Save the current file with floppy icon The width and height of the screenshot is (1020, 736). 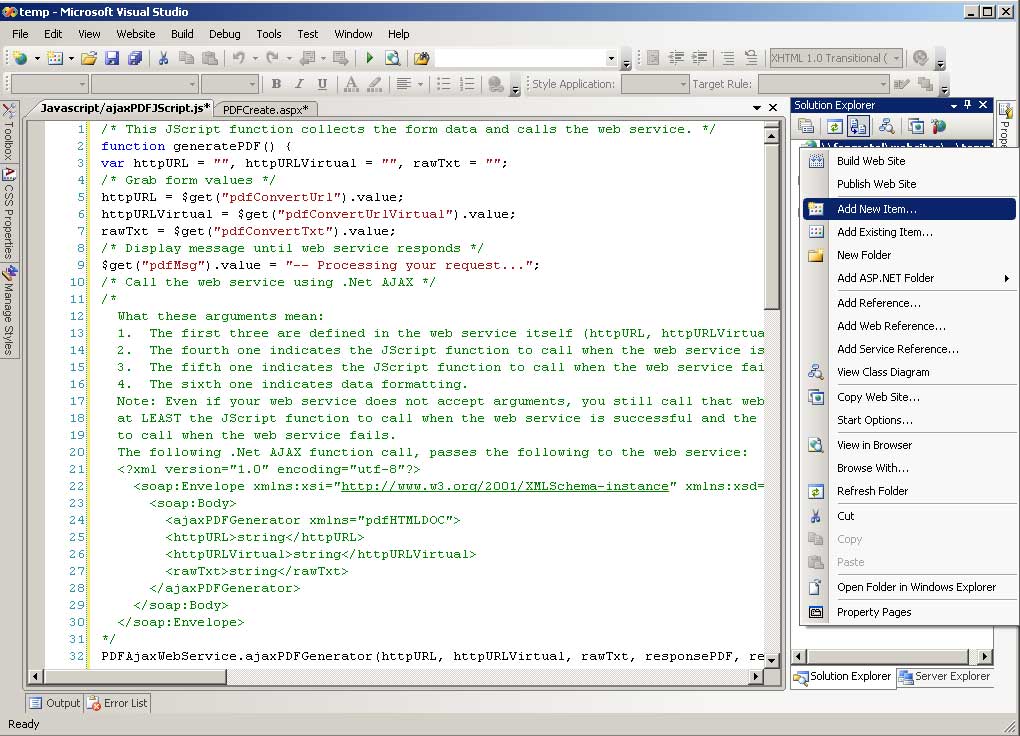112,59
